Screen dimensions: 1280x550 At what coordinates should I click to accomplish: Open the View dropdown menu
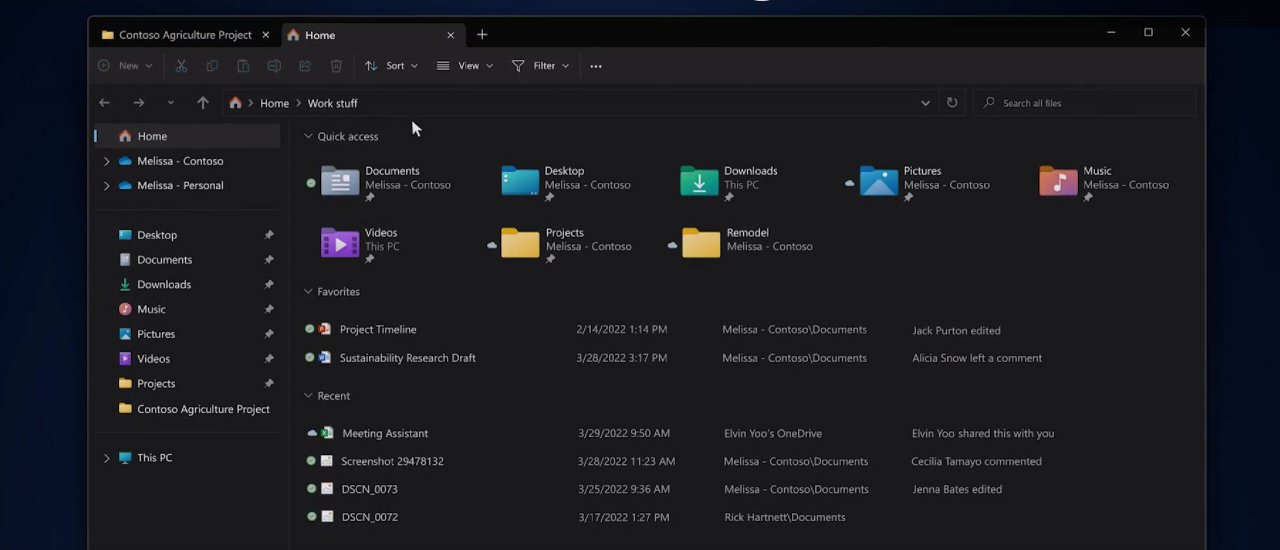pos(465,66)
